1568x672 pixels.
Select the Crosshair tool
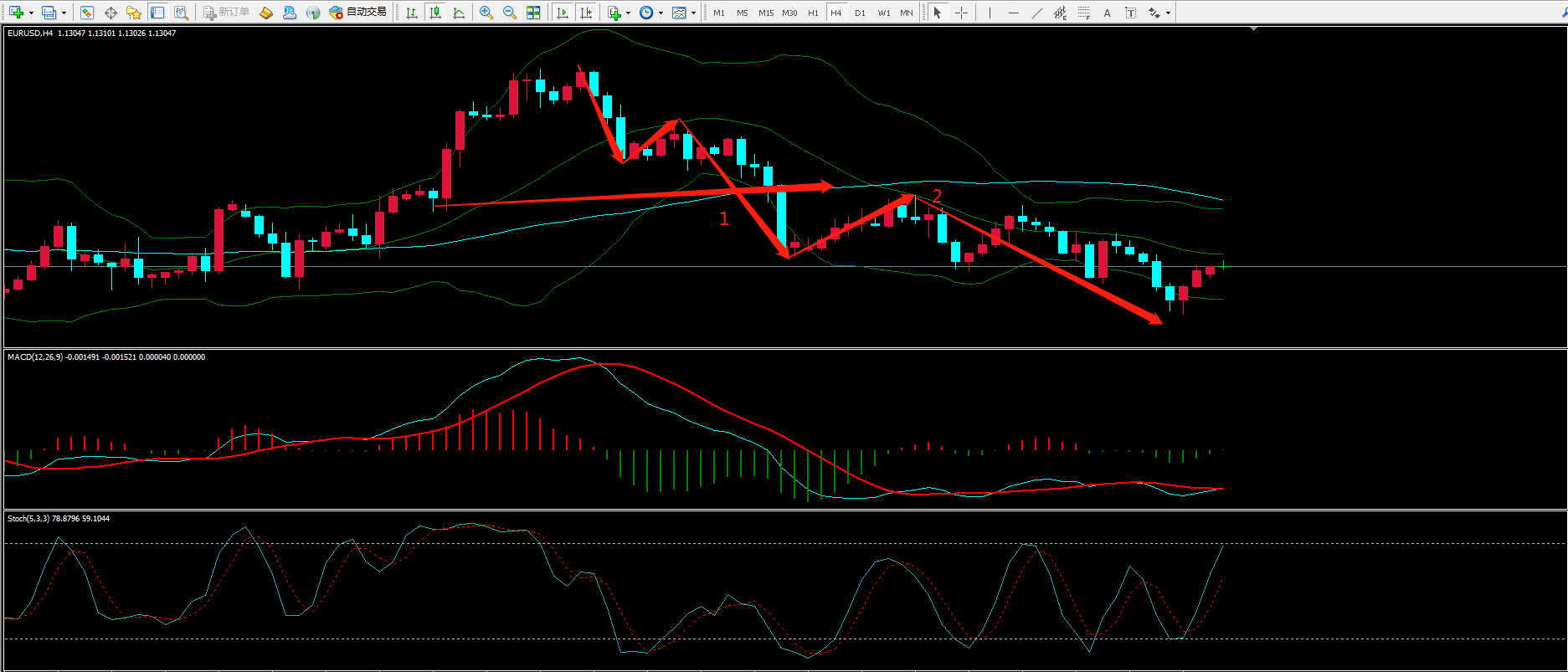(961, 13)
